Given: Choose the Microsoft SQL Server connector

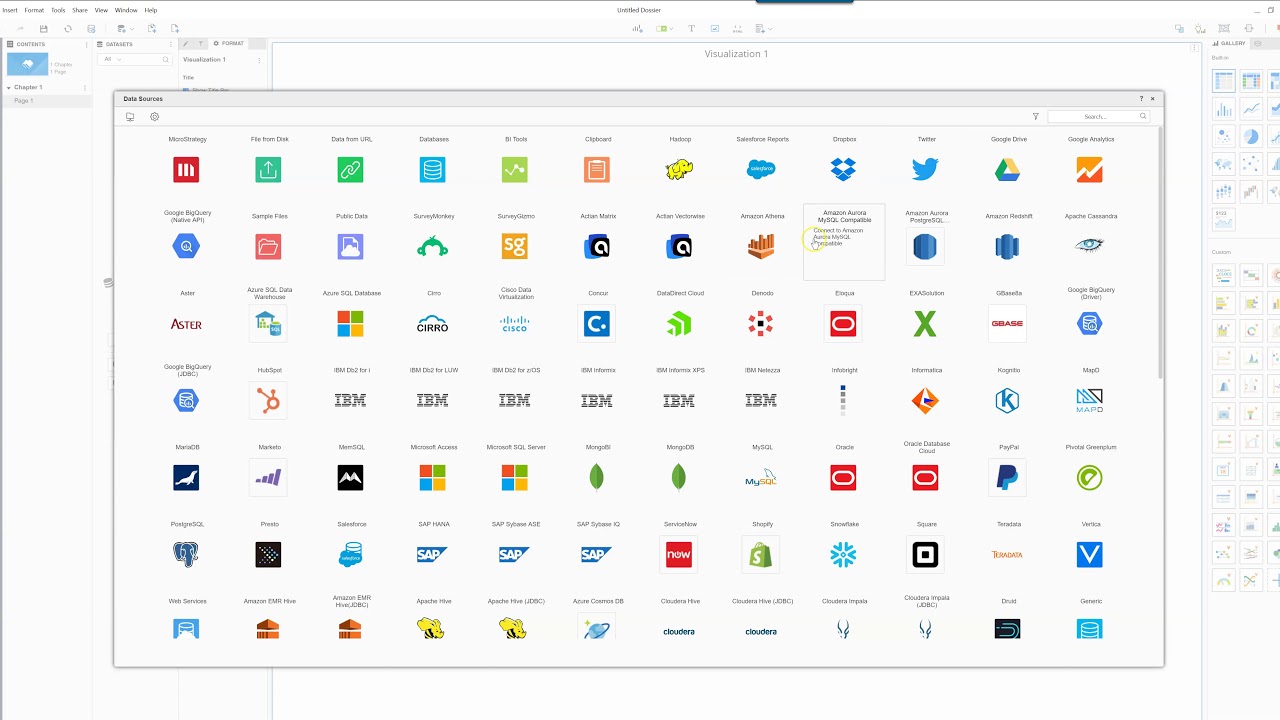Looking at the screenshot, I should [515, 478].
